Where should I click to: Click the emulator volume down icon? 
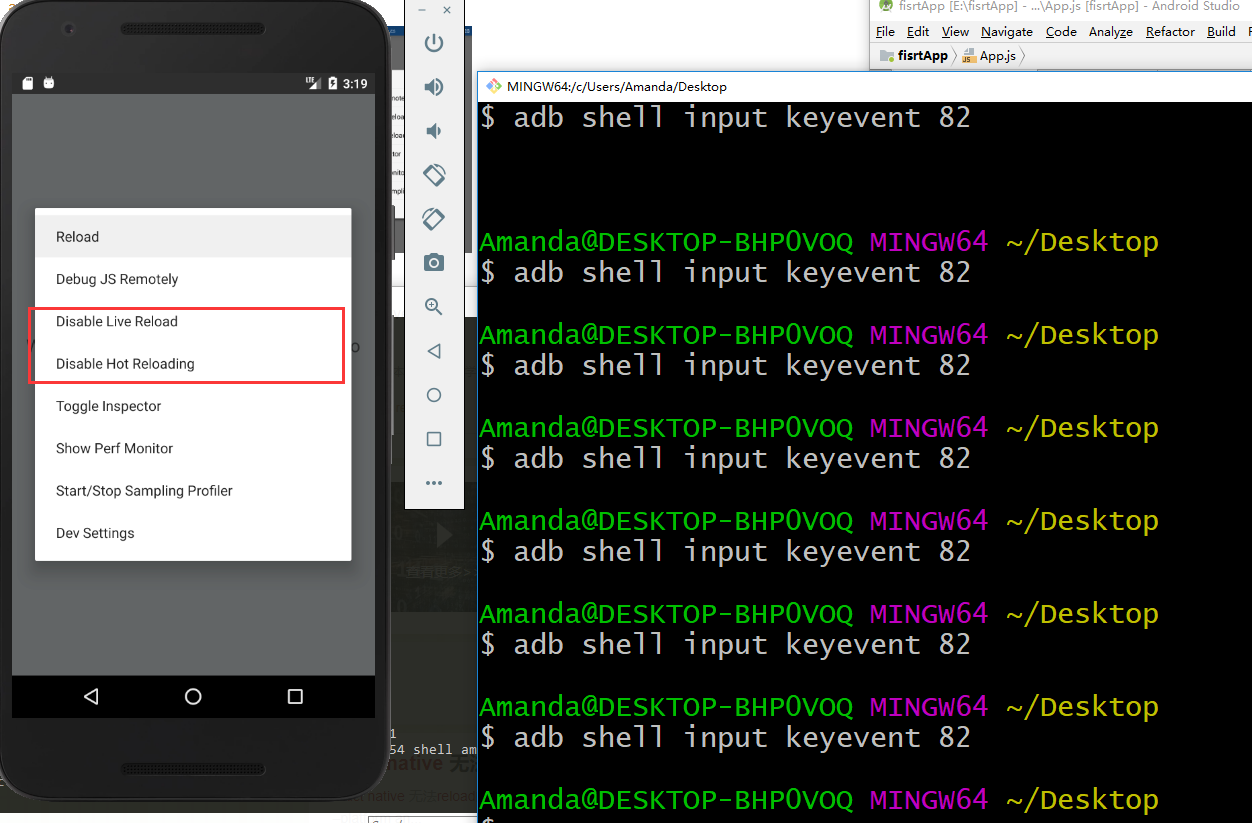pyautogui.click(x=434, y=131)
